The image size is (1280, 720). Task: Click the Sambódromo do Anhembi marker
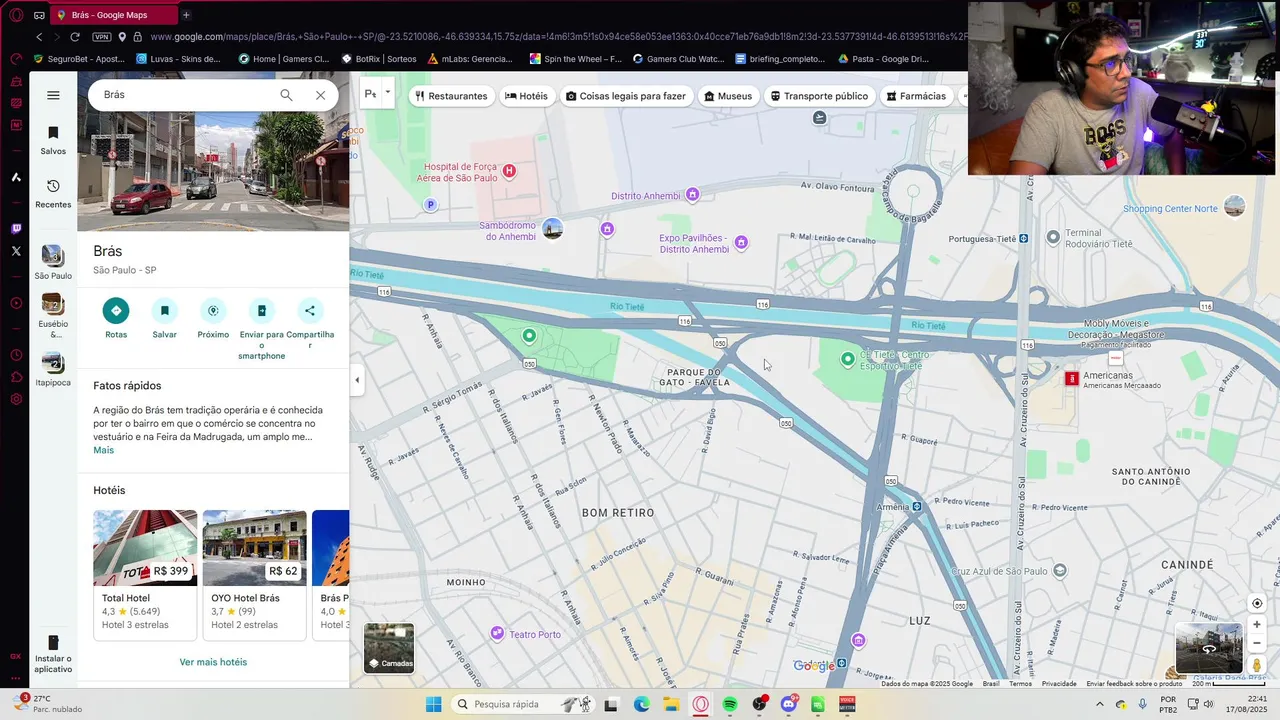[x=553, y=230]
